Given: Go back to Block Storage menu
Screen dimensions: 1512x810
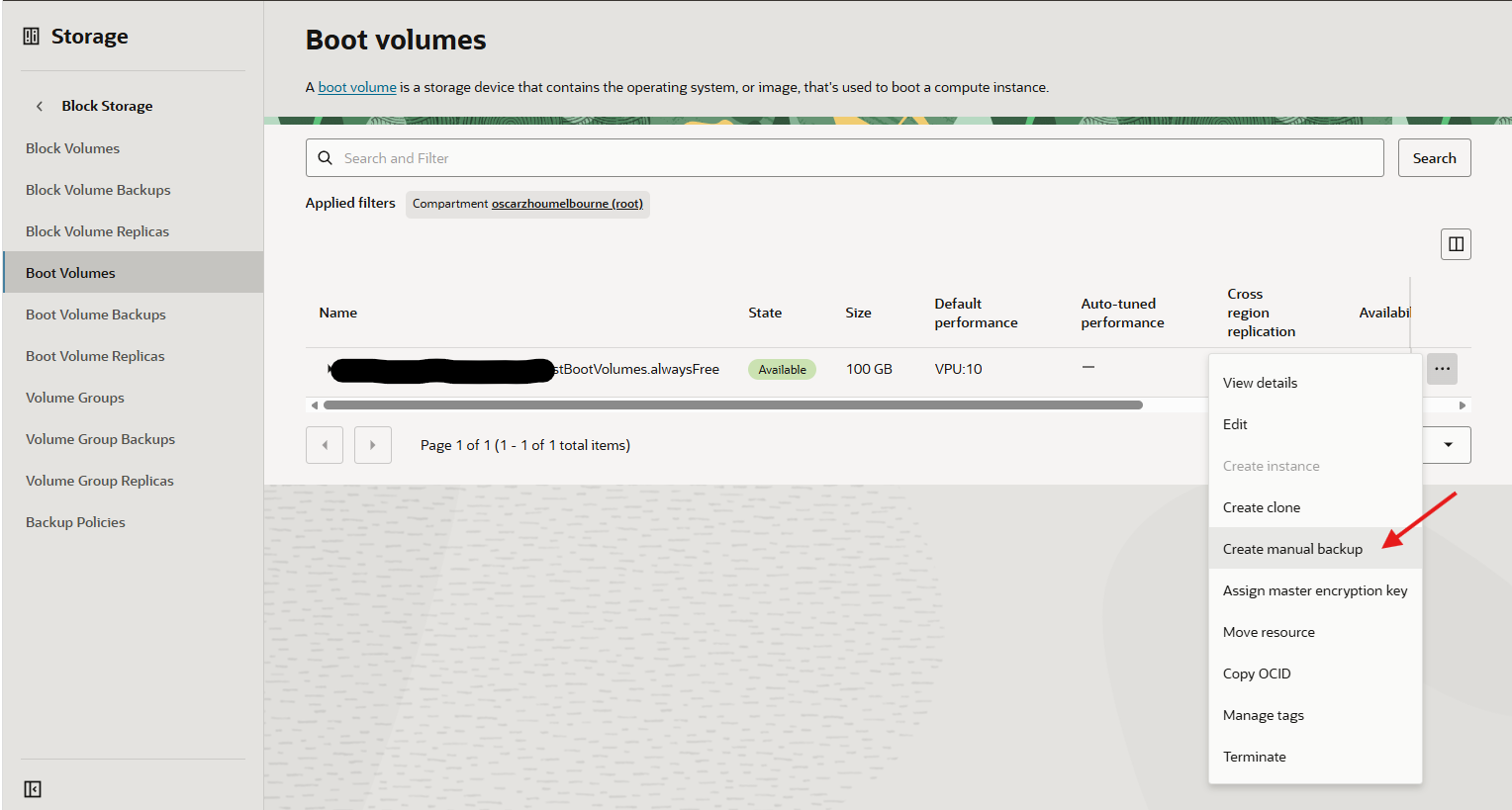Looking at the screenshot, I should click(x=107, y=106).
